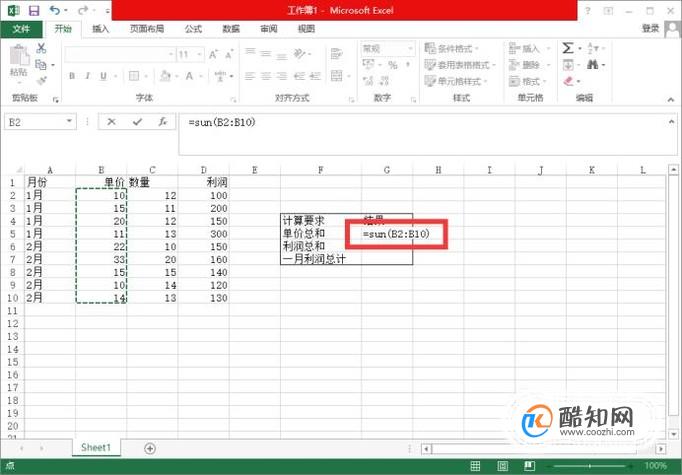Click the Redo arrow icon

click(x=83, y=10)
